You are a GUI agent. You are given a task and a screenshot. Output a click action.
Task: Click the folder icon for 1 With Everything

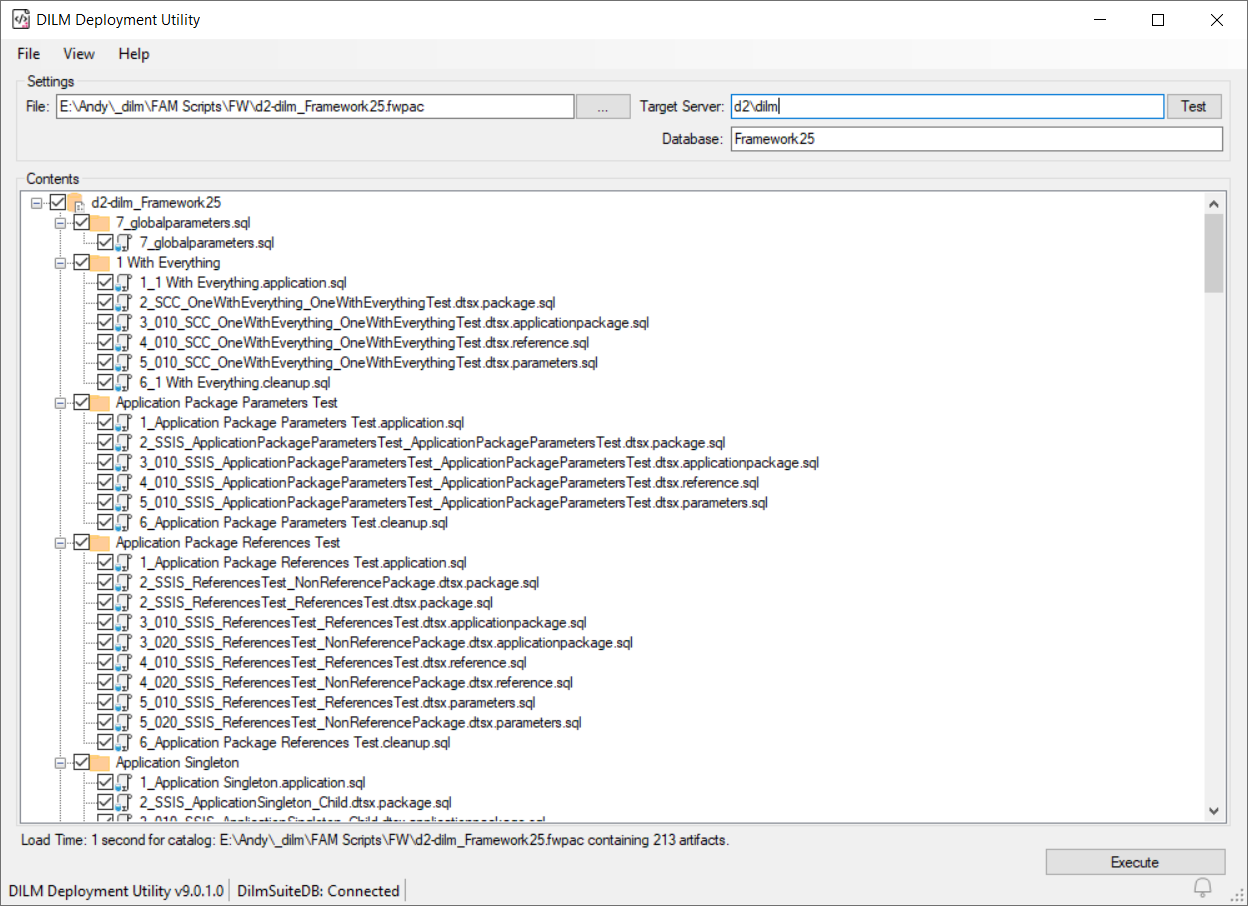point(100,263)
